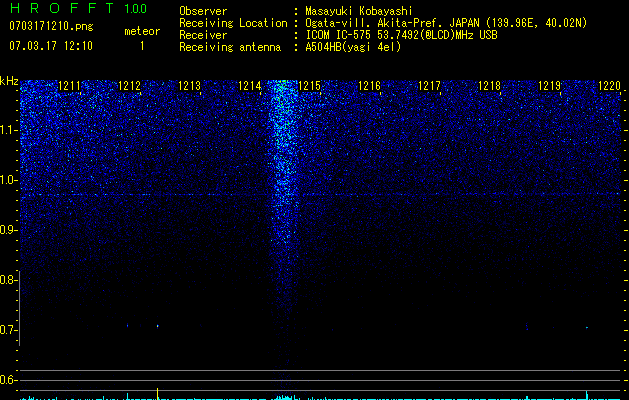
Task: Click the 1.1 kHz frequency label
Action: click(8, 130)
